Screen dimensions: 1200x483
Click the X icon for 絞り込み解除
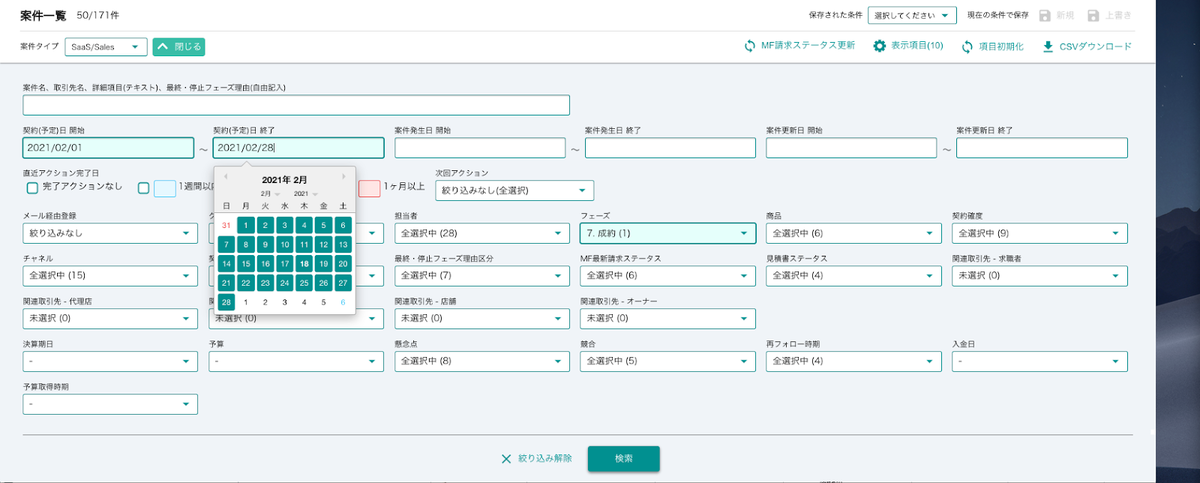pos(506,459)
